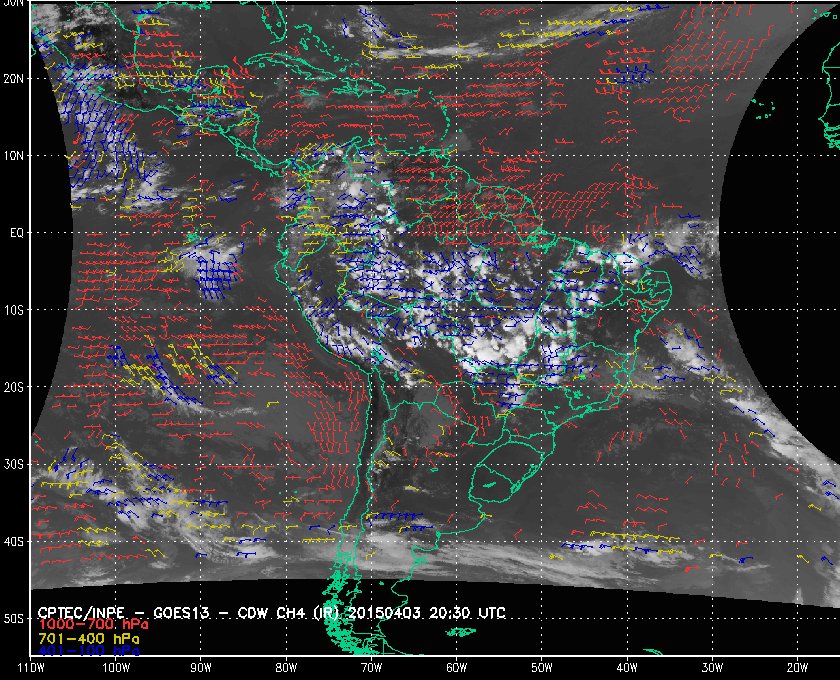Click the 80W longitude label
The image size is (840, 680).
[x=286, y=668]
